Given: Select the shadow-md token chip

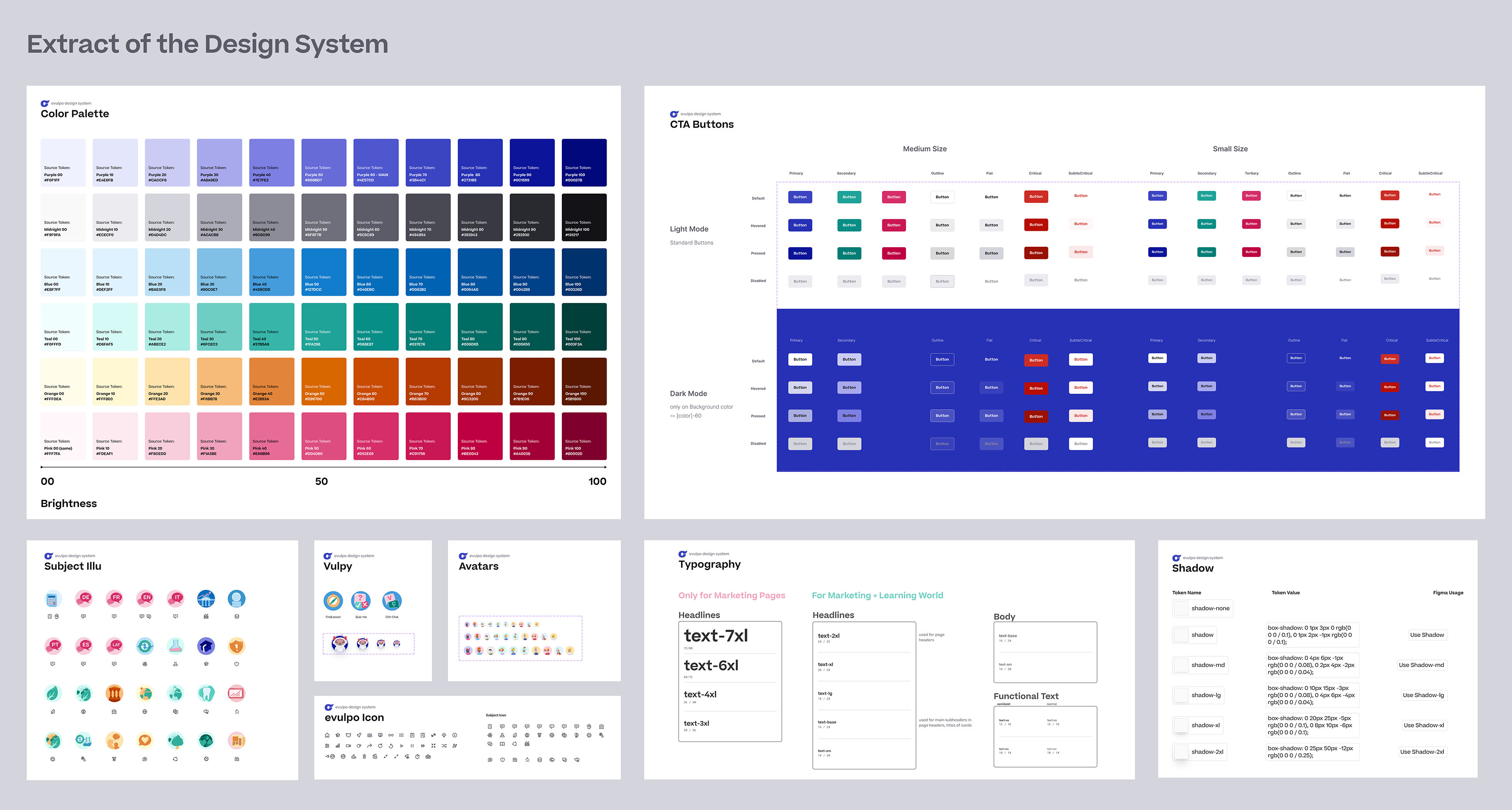Looking at the screenshot, I should point(1200,665).
